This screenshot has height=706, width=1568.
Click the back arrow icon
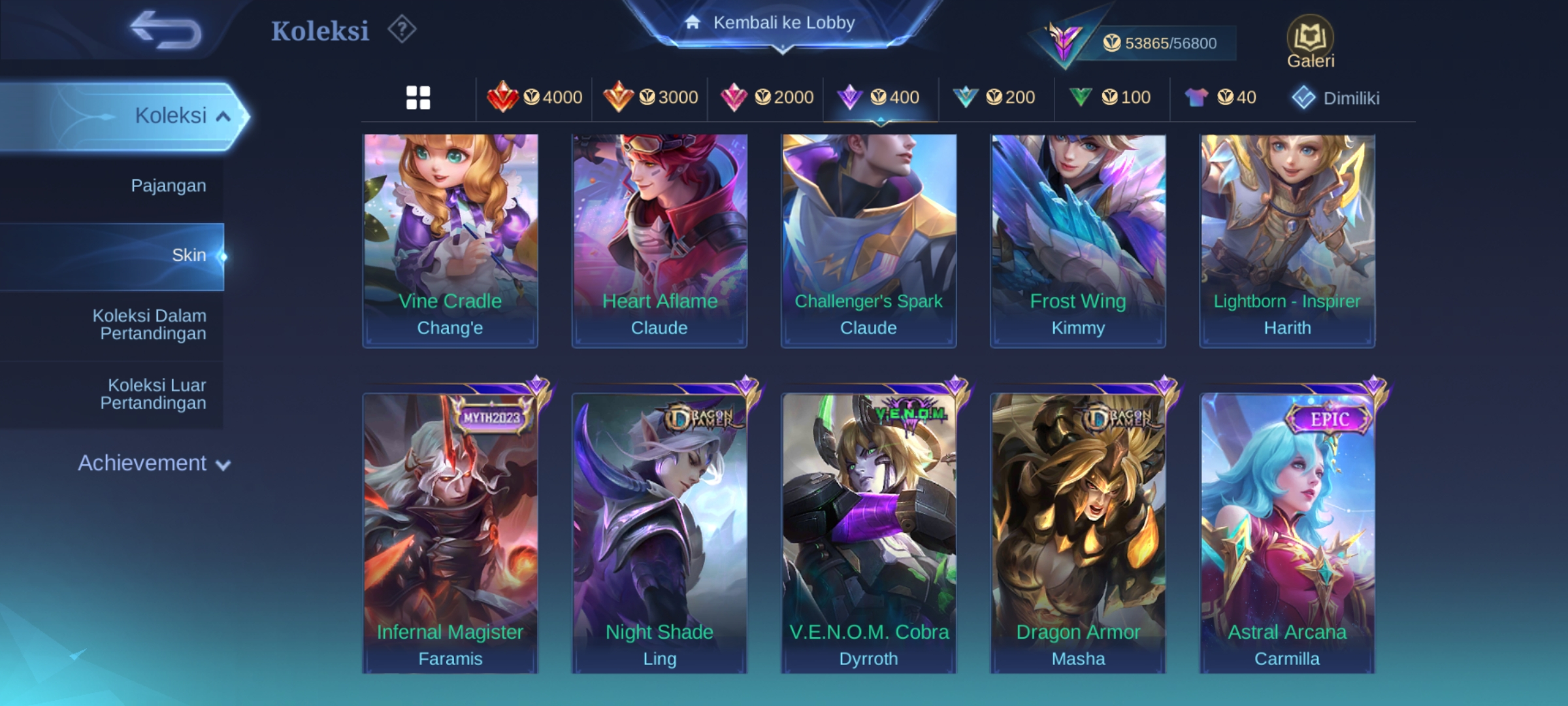[166, 30]
